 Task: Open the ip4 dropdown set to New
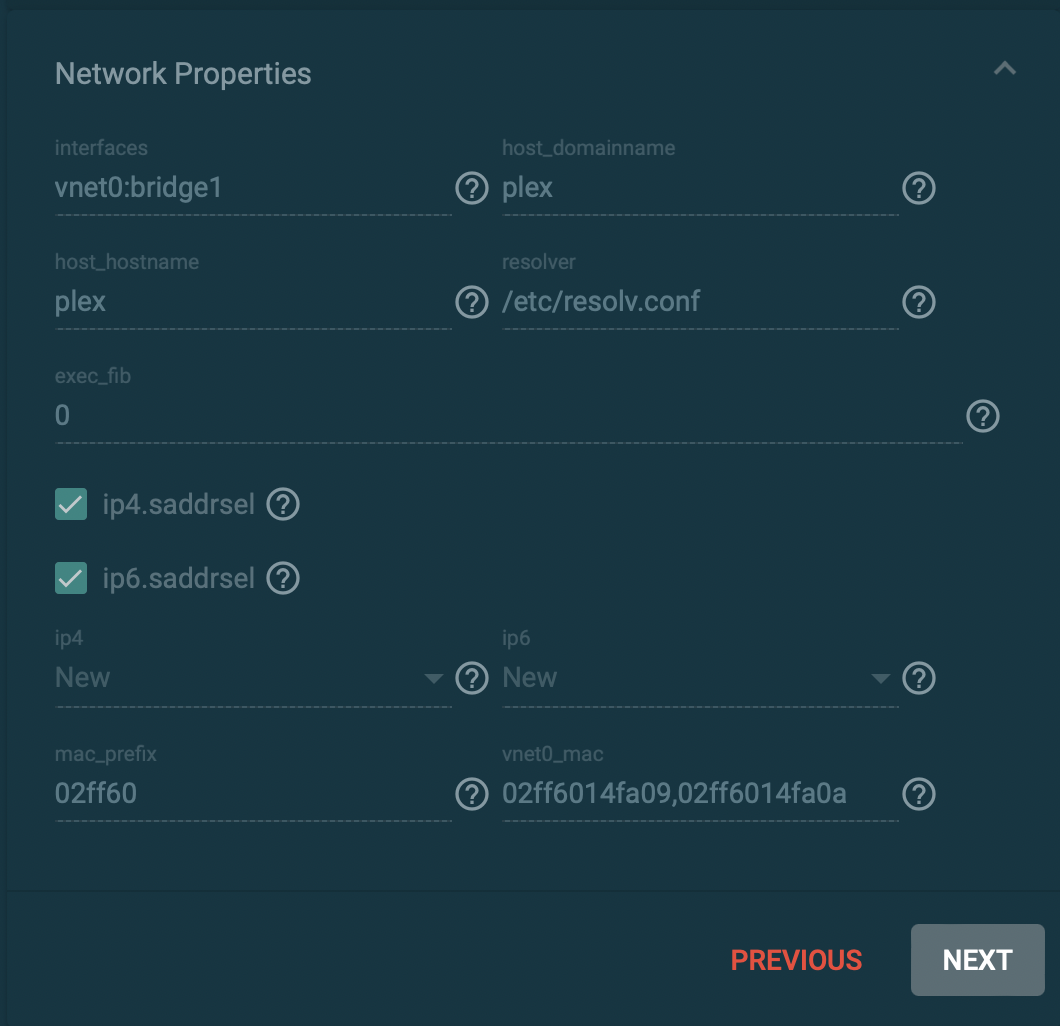tap(253, 678)
